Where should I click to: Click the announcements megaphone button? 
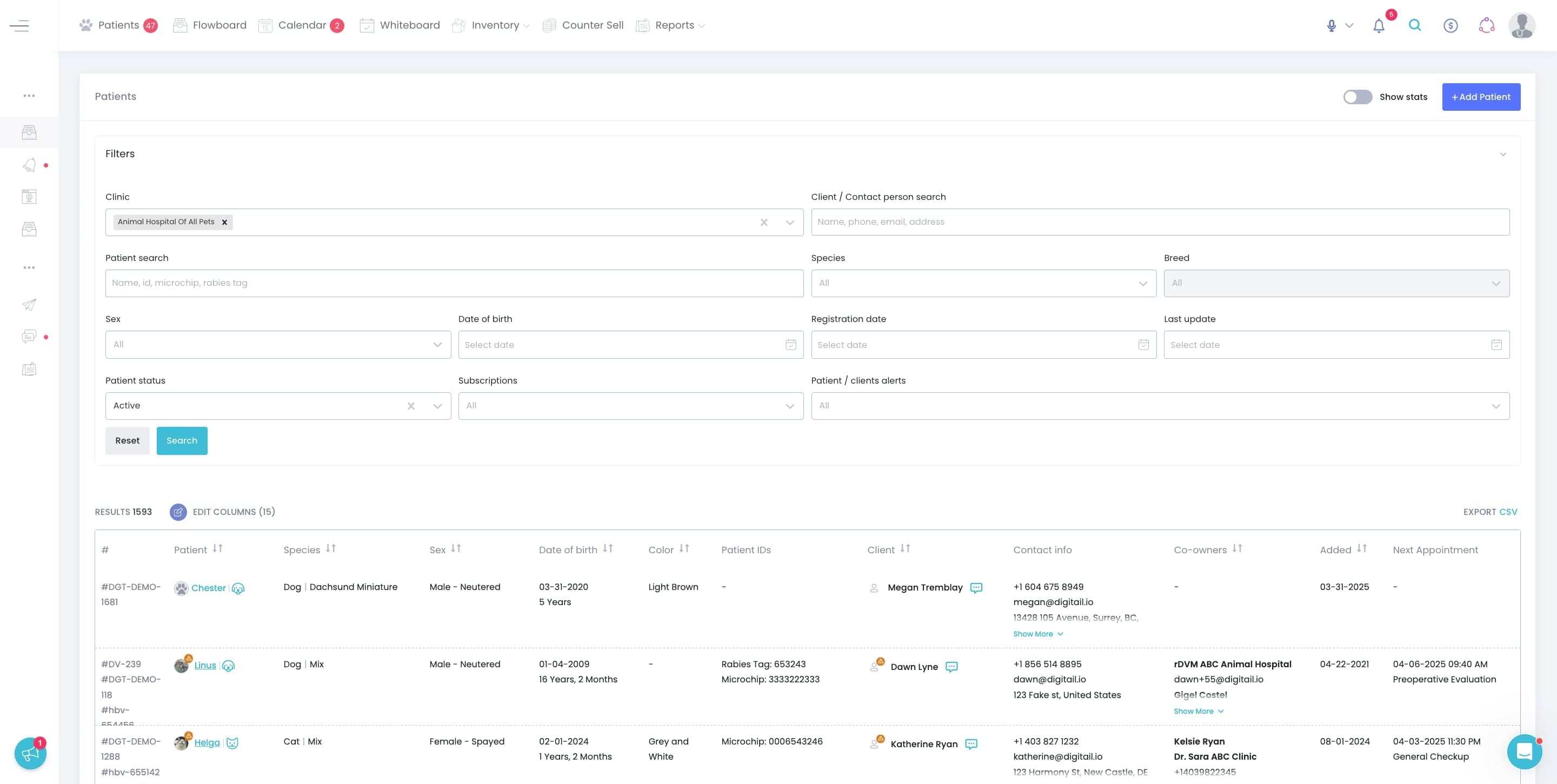pos(30,753)
